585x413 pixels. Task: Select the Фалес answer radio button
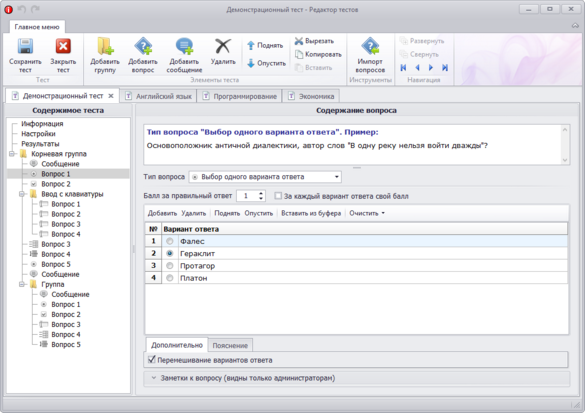170,241
